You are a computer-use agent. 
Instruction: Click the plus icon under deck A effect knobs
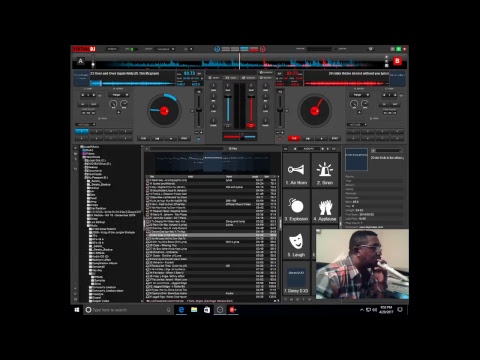point(119,112)
